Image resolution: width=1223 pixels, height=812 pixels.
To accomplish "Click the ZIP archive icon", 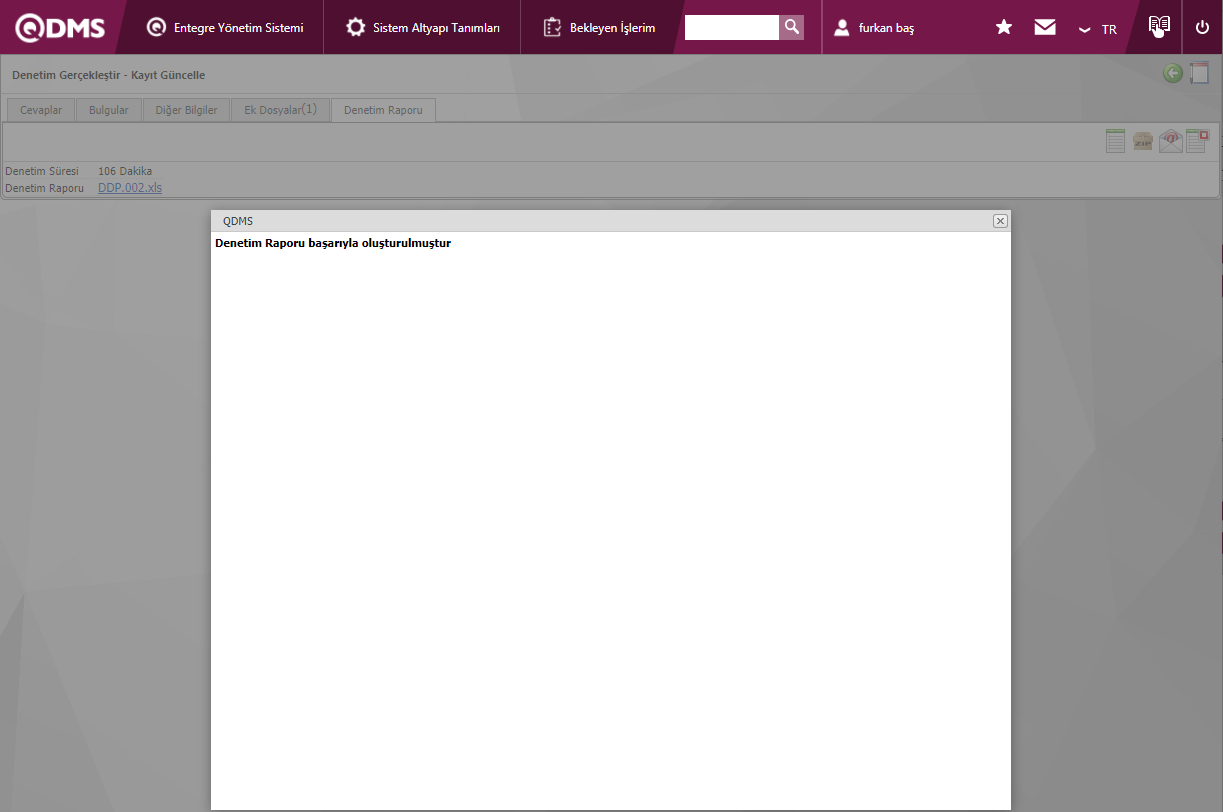I will (x=1143, y=141).
